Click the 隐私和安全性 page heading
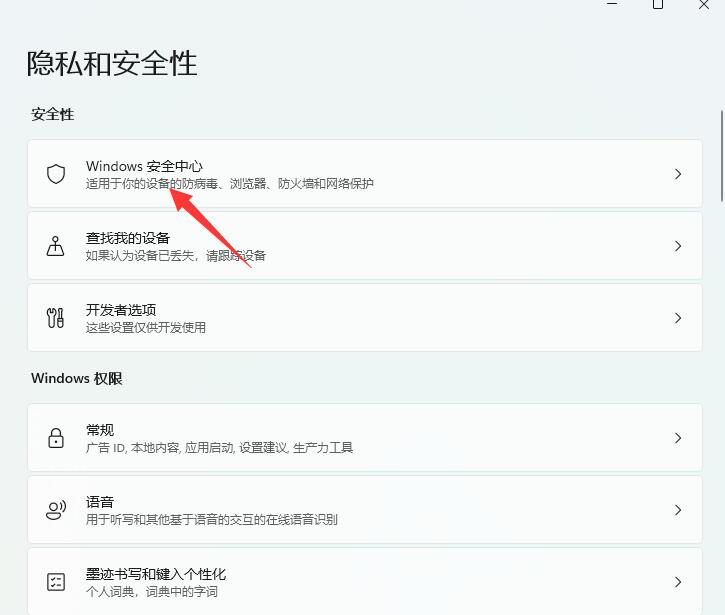Viewport: 725px width, 615px height. pyautogui.click(x=112, y=63)
